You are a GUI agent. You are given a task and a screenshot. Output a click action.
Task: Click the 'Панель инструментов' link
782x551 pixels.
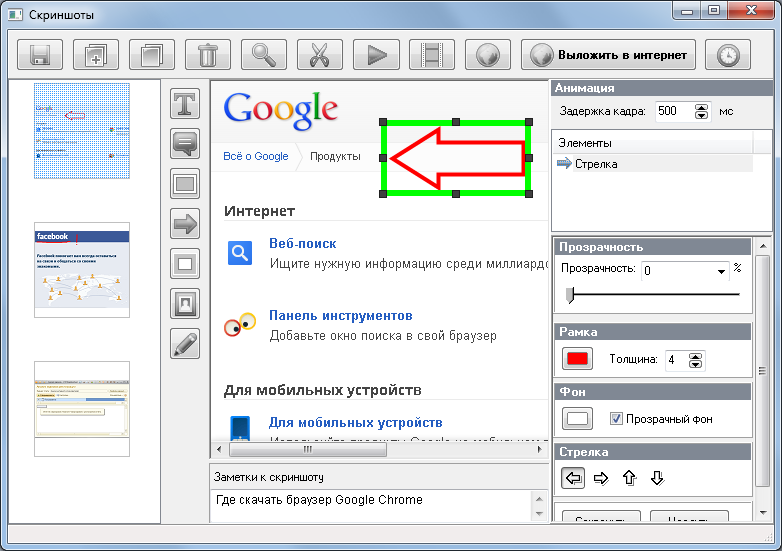click(341, 316)
